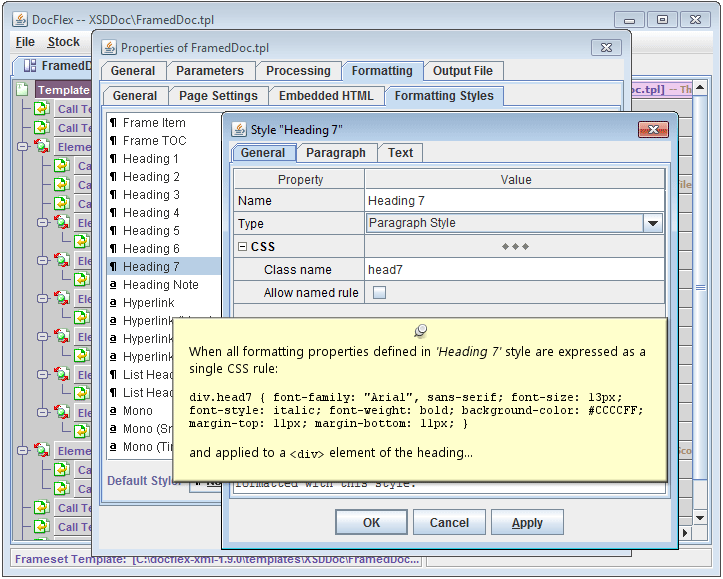723x579 pixels.
Task: Collapse the CSS property group
Action: coord(242,247)
